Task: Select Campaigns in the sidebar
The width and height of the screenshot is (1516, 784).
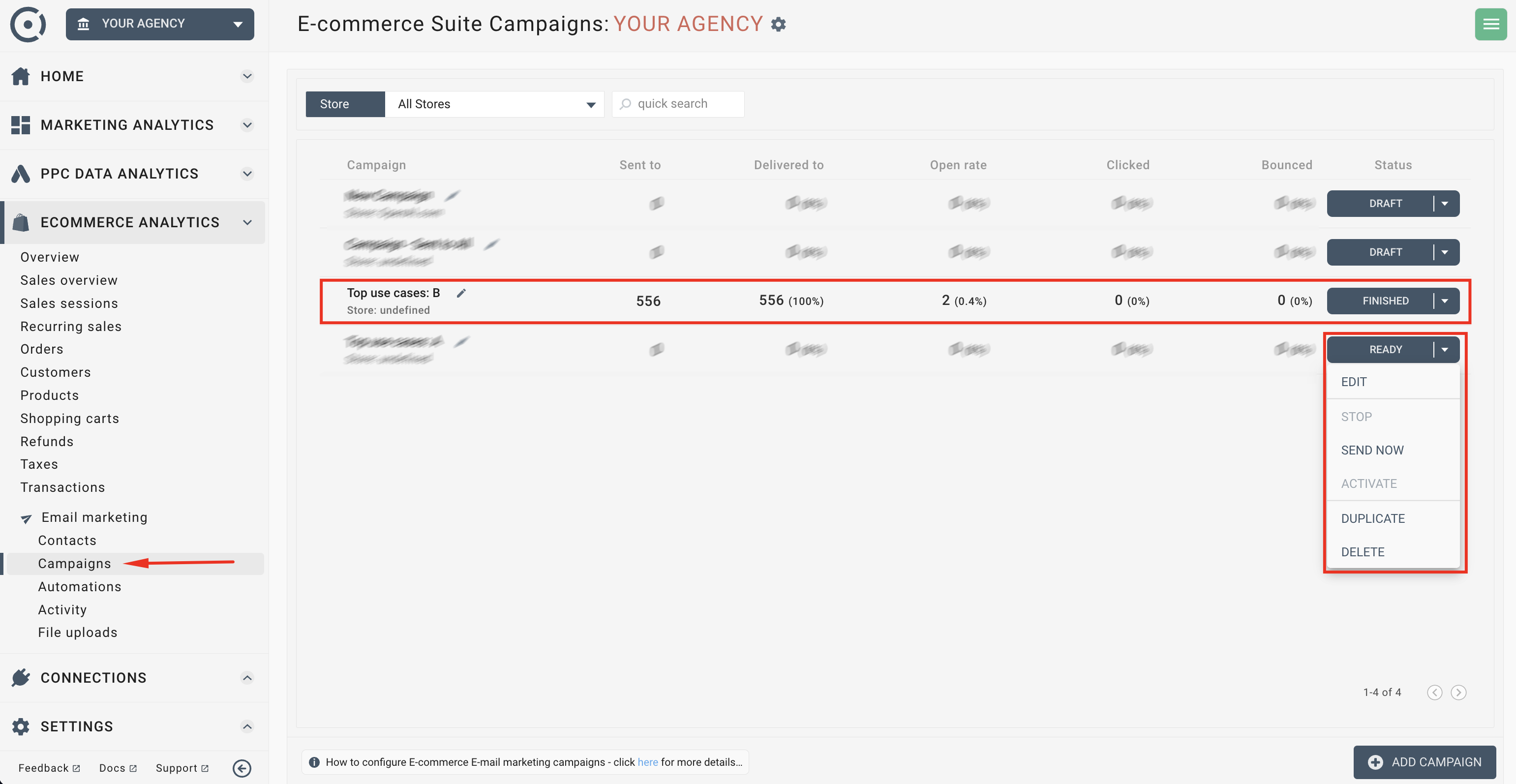Action: (74, 563)
